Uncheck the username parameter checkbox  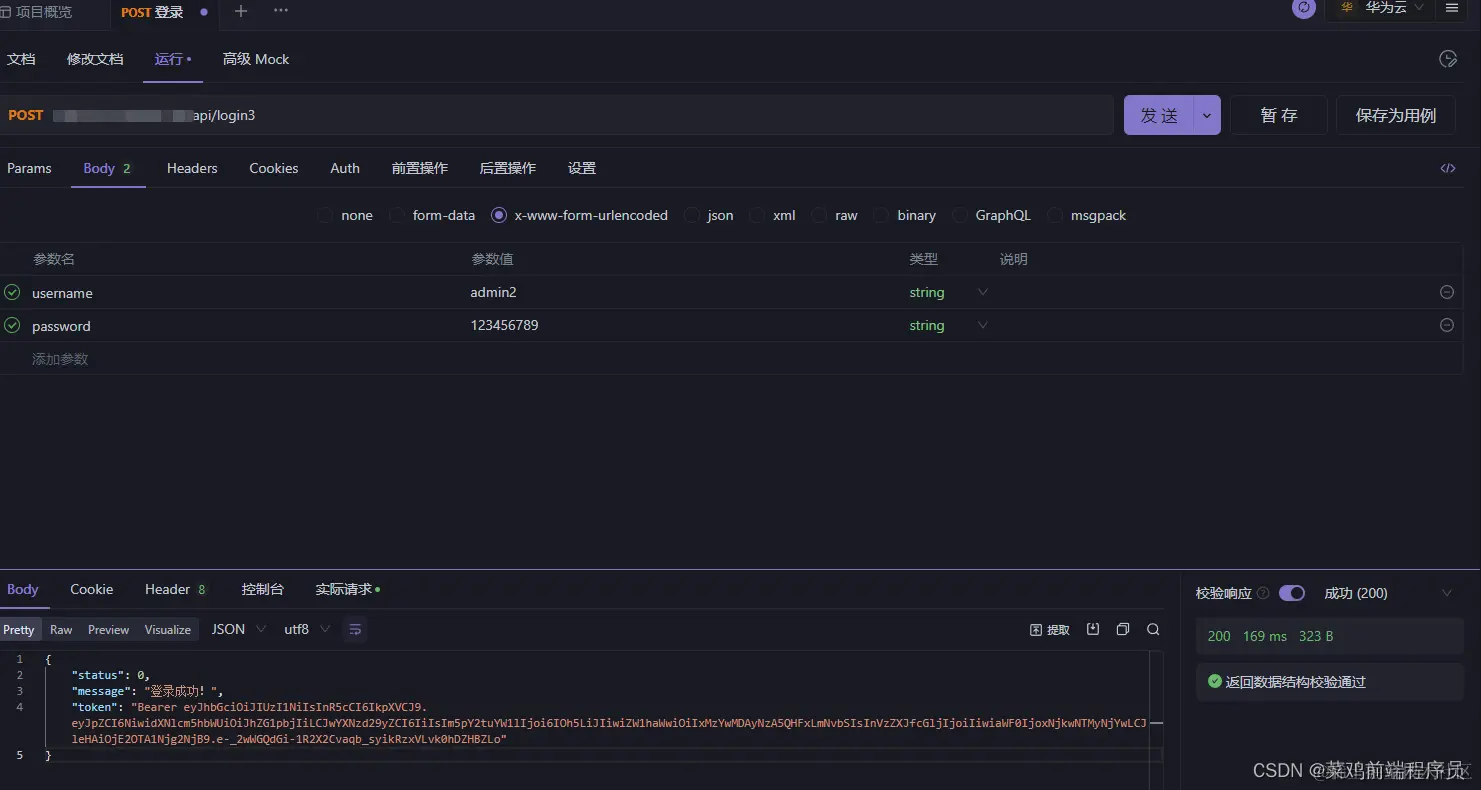(x=12, y=292)
